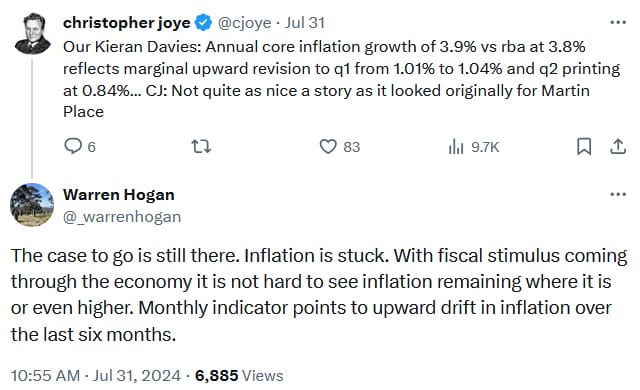Open Warren Hogan's profile picture

[x=32, y=205]
